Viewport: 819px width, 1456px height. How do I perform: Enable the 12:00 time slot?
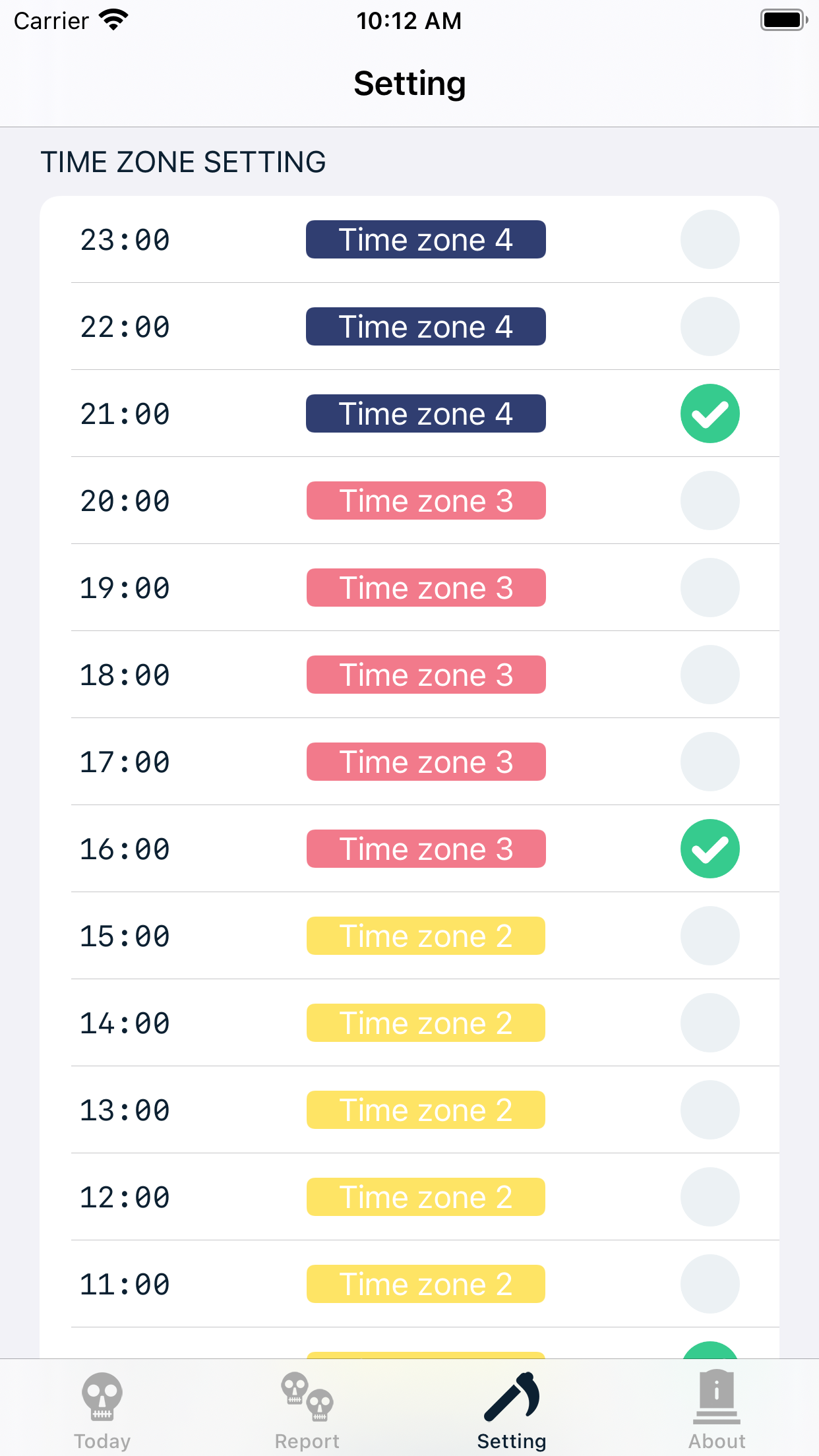point(710,1197)
